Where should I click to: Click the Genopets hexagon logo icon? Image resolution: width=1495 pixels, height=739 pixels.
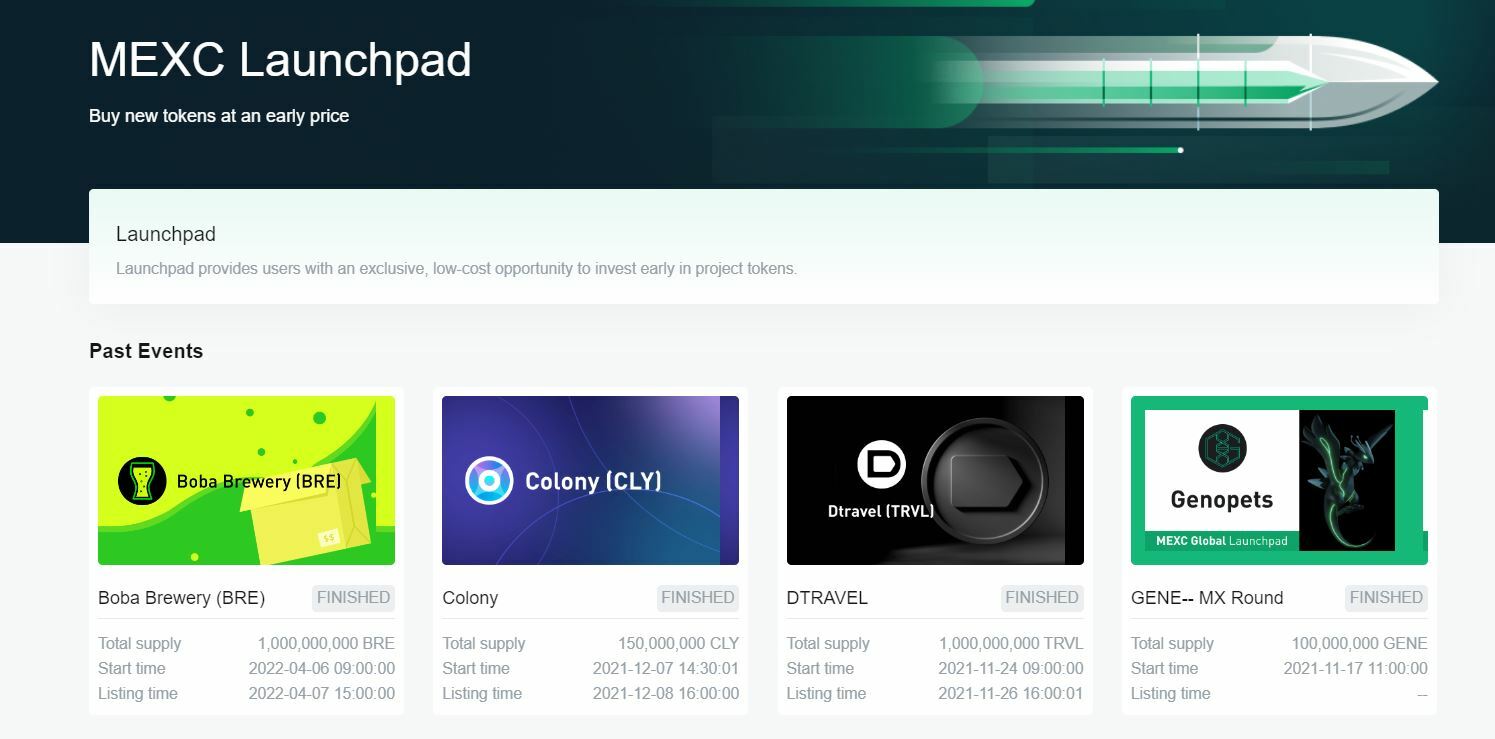pyautogui.click(x=1222, y=448)
